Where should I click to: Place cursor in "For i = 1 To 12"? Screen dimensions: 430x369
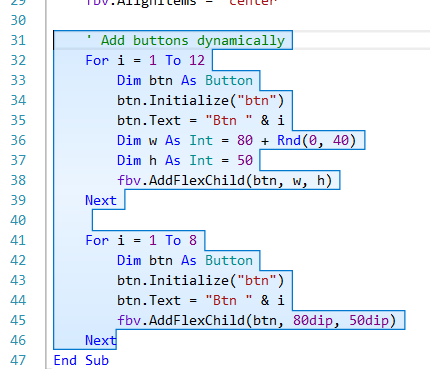click(x=145, y=60)
